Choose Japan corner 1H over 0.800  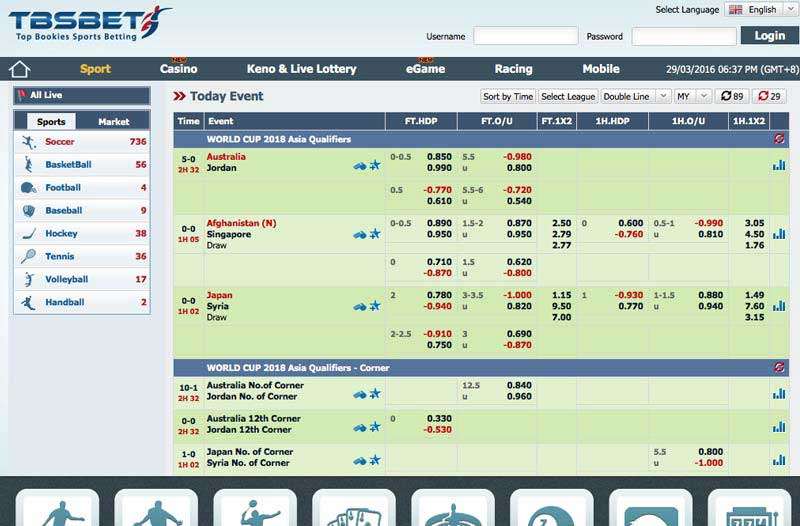click(x=710, y=452)
